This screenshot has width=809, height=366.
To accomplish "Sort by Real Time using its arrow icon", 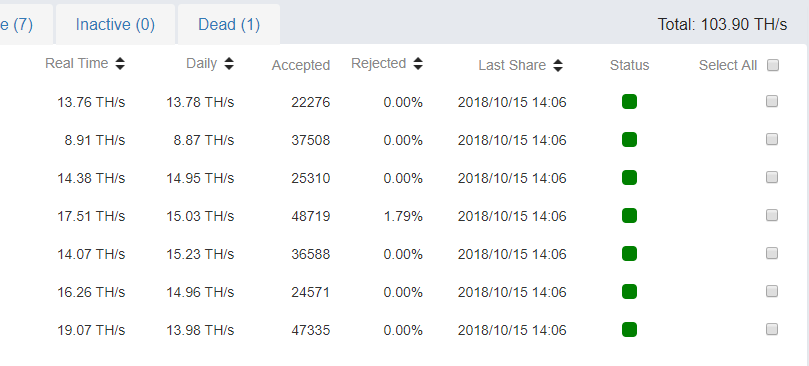I will click(x=120, y=63).
